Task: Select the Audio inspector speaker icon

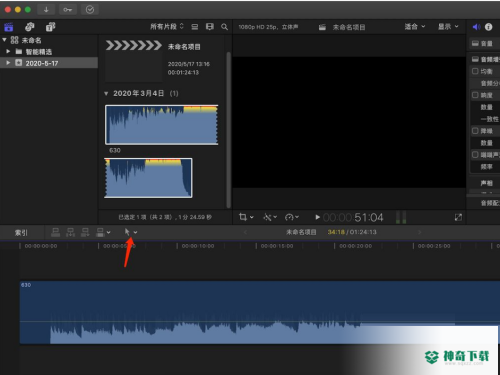Action: (x=476, y=27)
